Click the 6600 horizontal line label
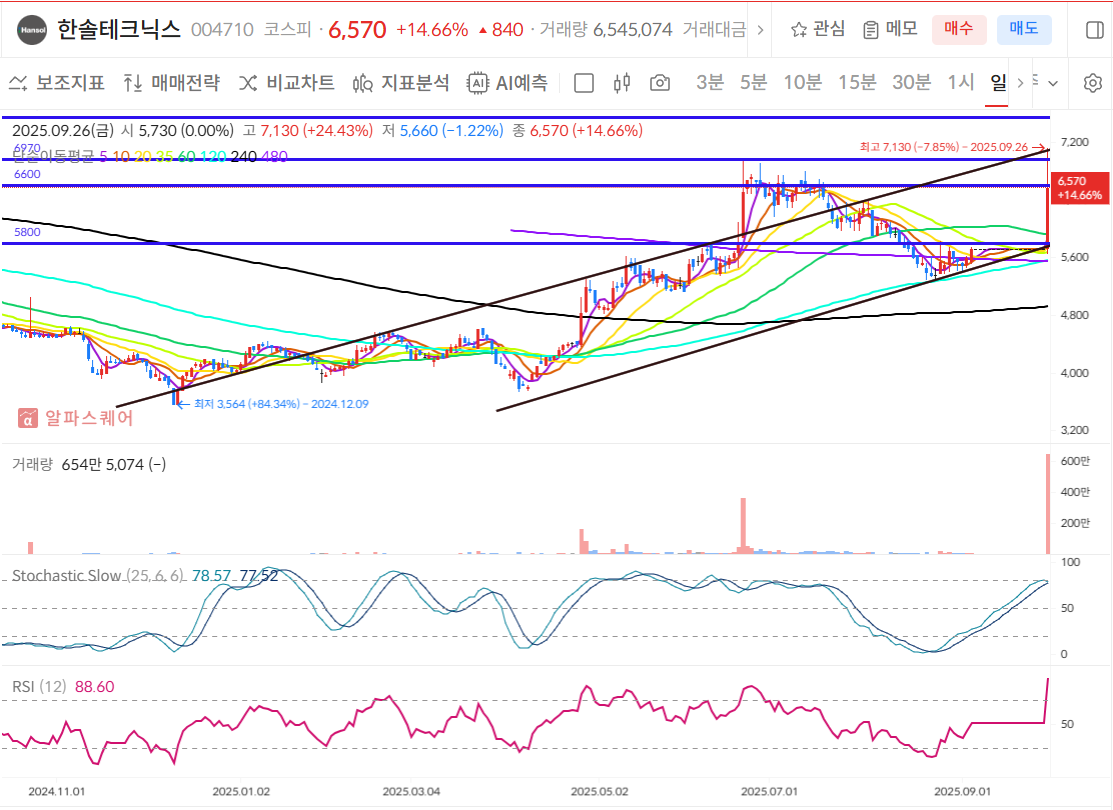This screenshot has height=810, width=1113. (27, 174)
